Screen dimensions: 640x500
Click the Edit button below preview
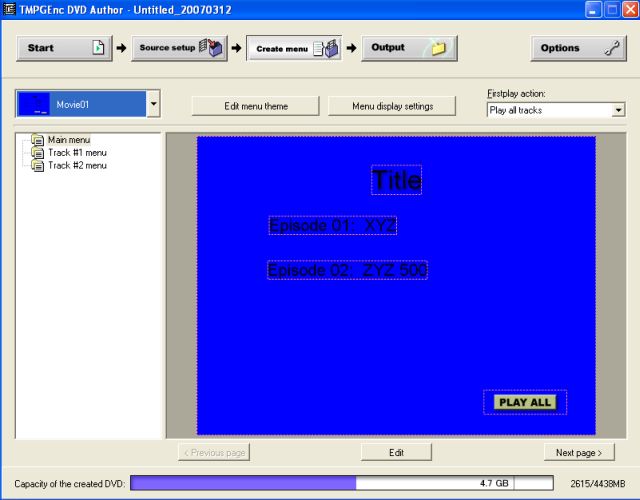[396, 452]
